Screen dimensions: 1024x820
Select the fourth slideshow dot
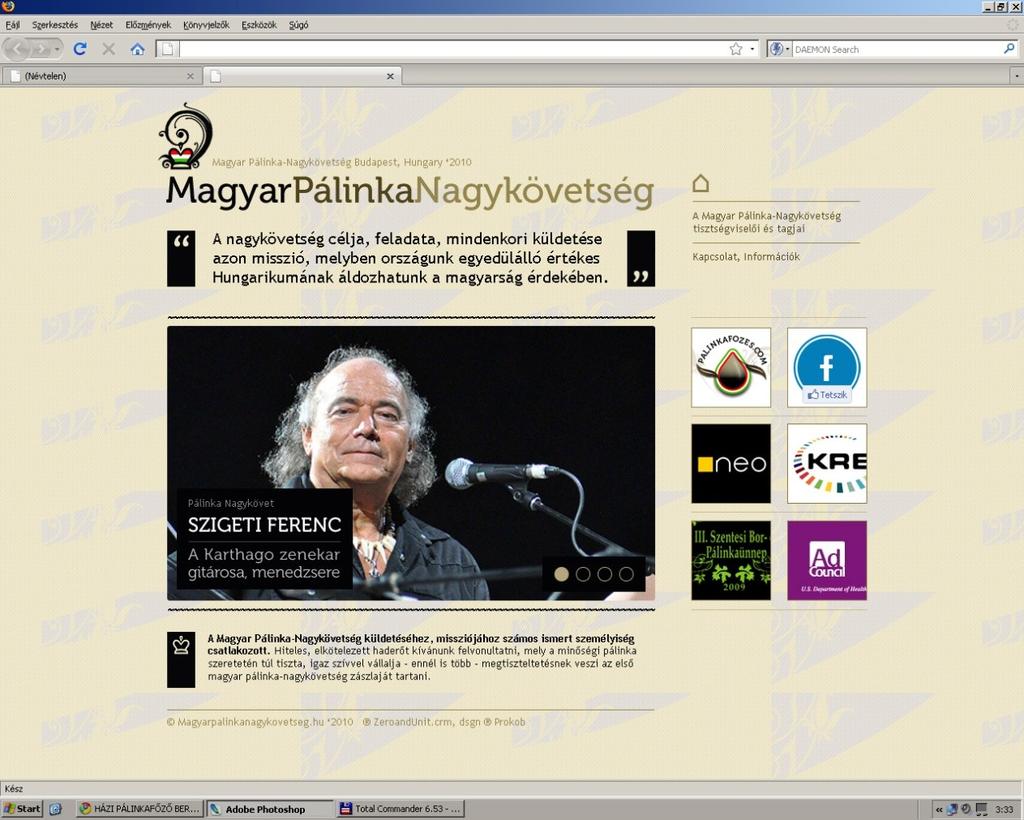pyautogui.click(x=626, y=574)
